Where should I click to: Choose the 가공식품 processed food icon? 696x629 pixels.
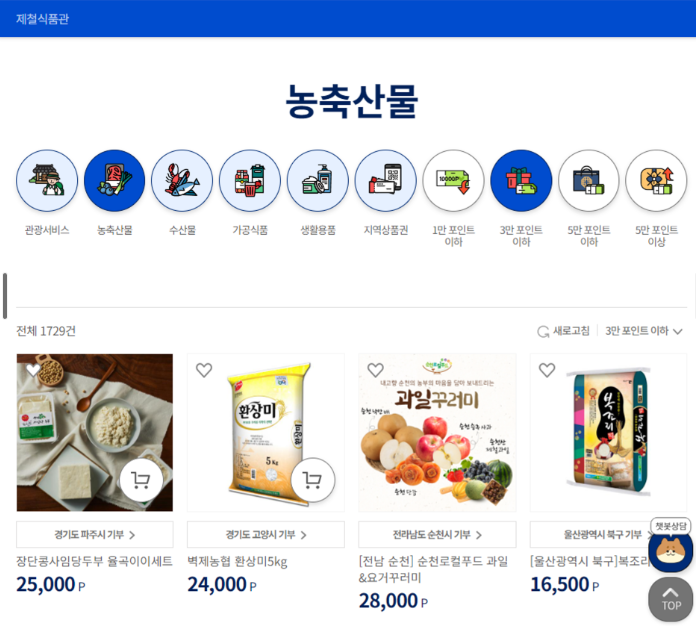pos(250,181)
